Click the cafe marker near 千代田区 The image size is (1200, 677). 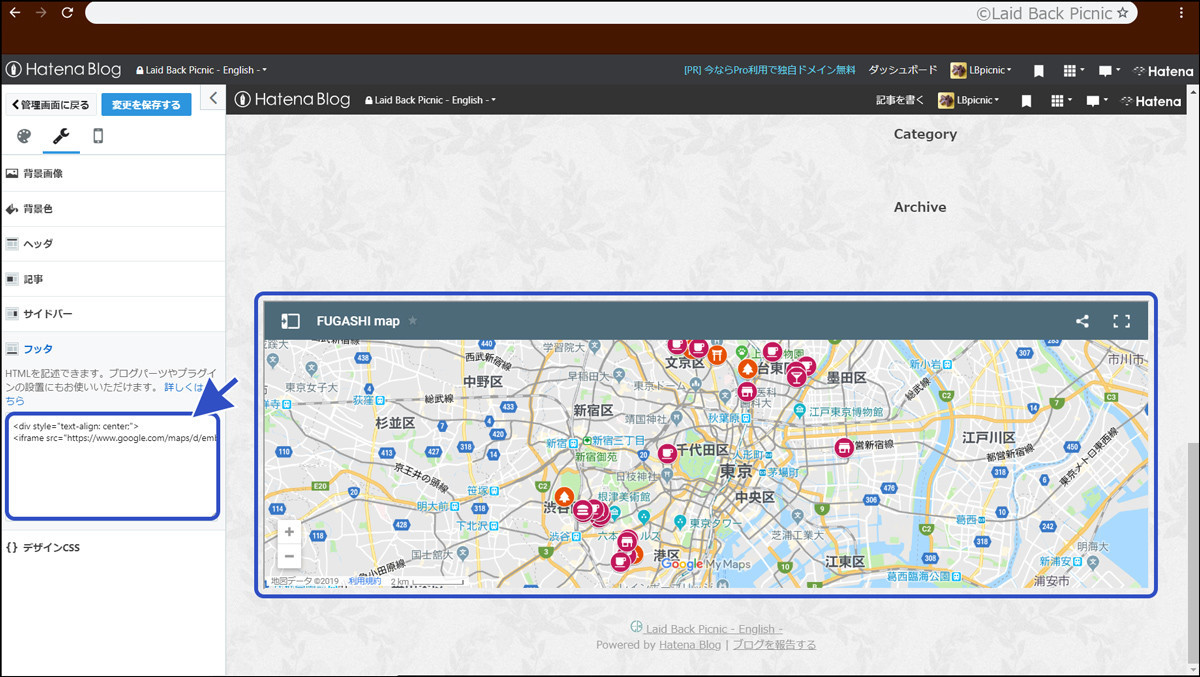pos(667,453)
